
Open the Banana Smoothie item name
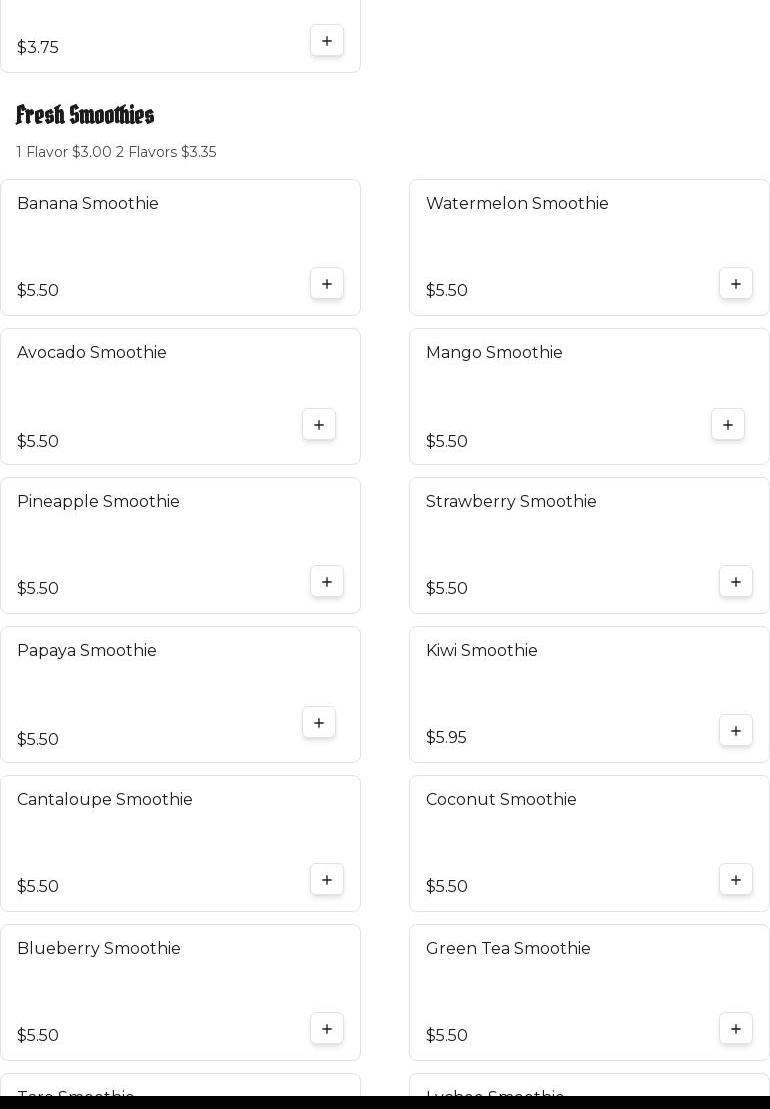pos(88,204)
